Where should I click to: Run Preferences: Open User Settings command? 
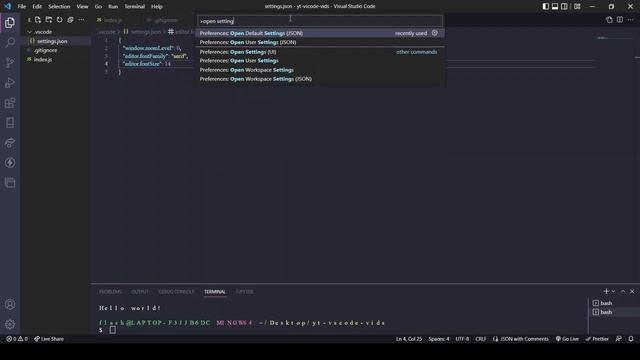click(x=320, y=60)
